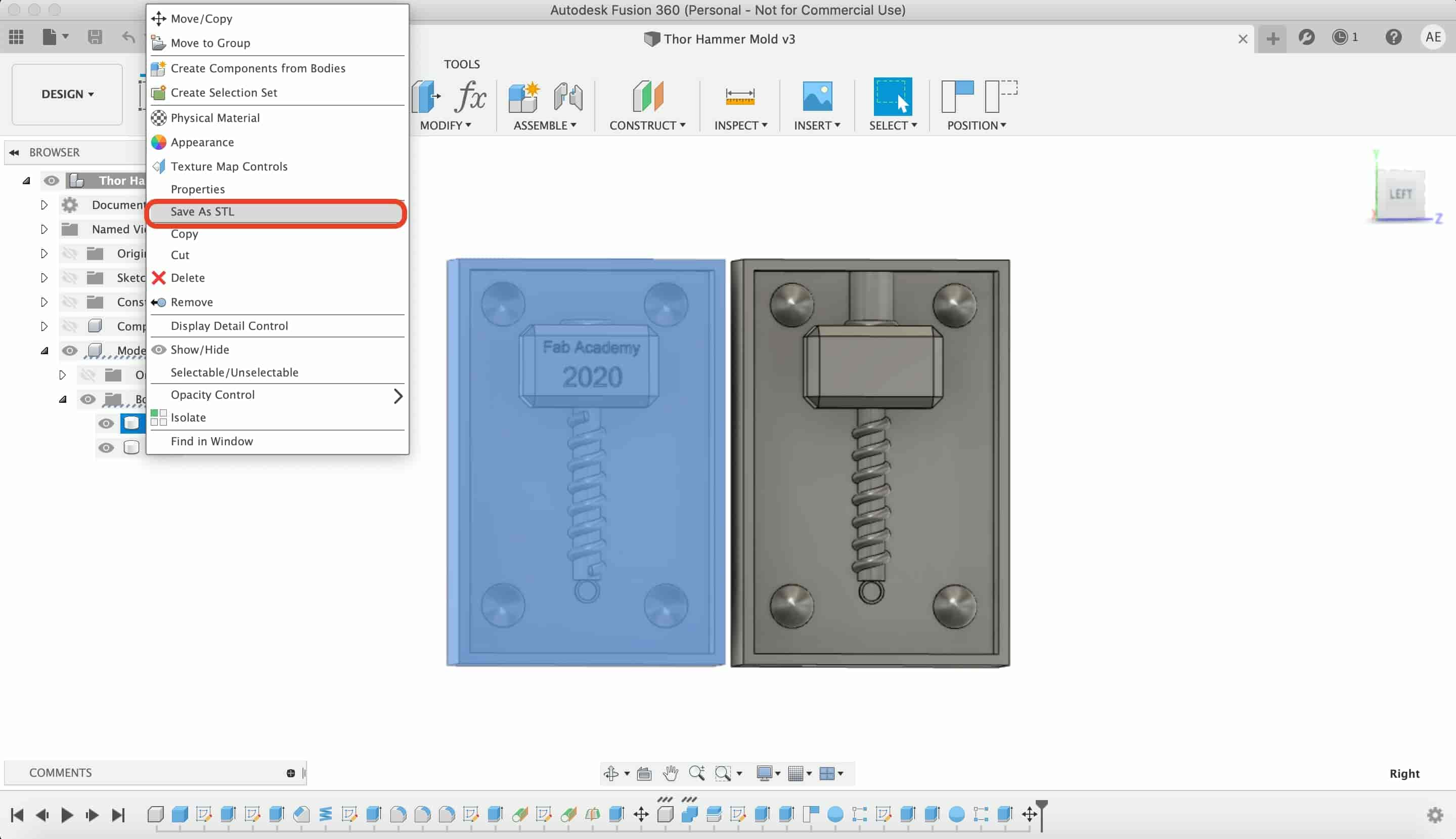Click the grid display toggle icon
This screenshot has width=1456, height=839.
[x=797, y=773]
